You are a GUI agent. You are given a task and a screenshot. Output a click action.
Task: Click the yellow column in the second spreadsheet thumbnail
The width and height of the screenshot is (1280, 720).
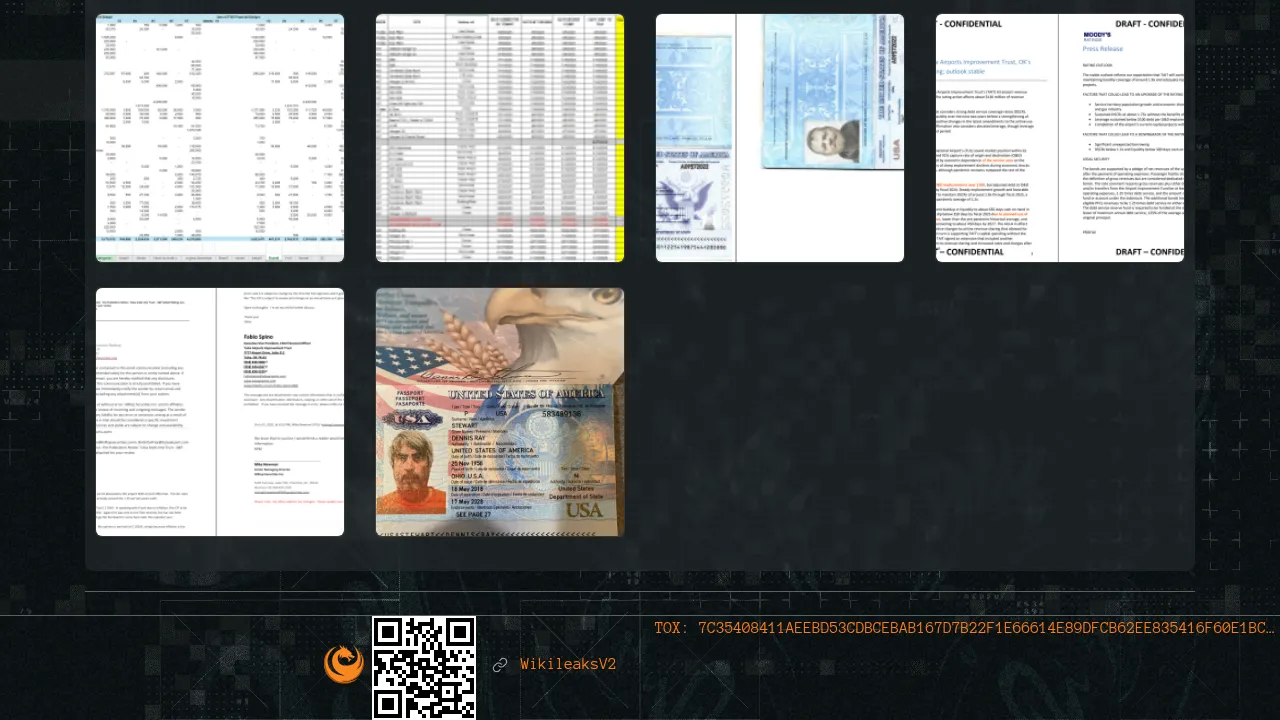pos(619,137)
